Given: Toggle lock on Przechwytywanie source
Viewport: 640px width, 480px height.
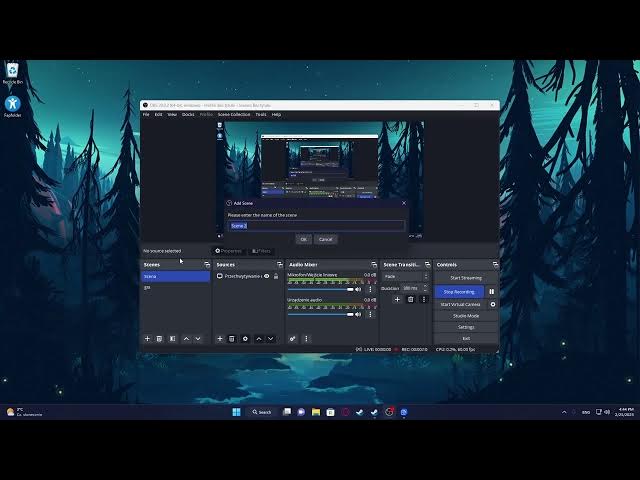Looking at the screenshot, I should coord(276,276).
